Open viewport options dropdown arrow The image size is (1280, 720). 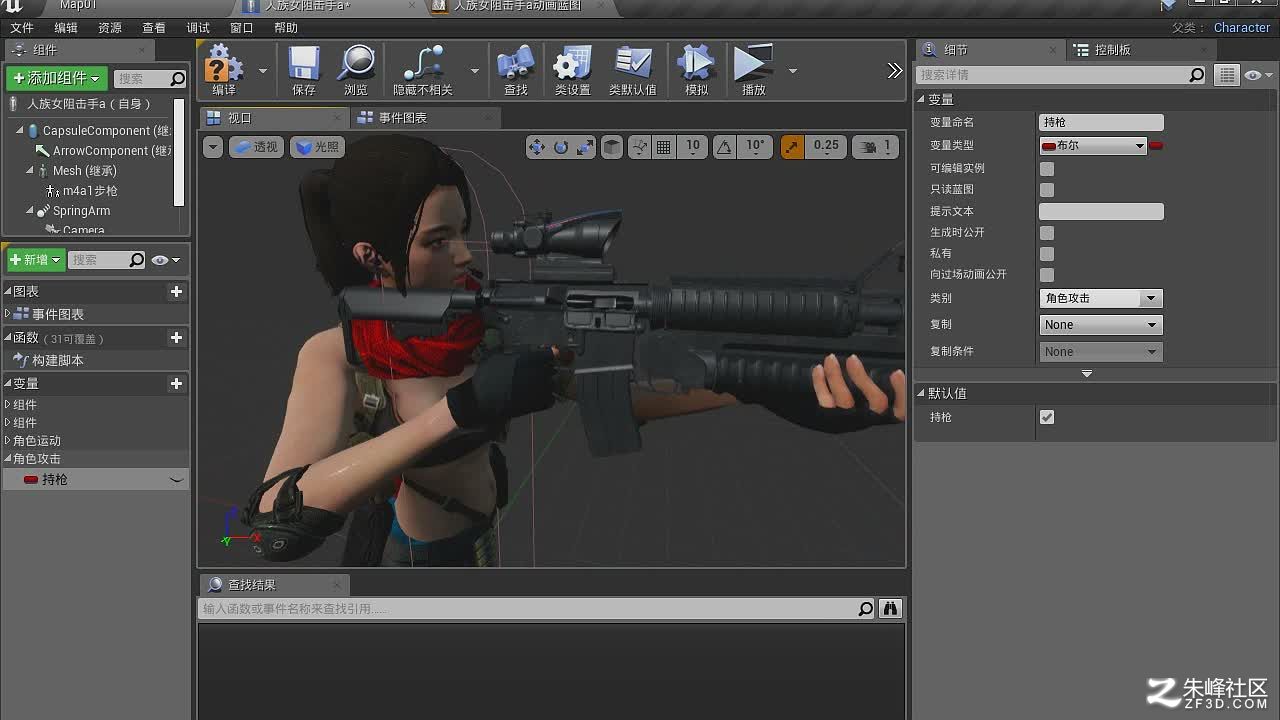213,147
